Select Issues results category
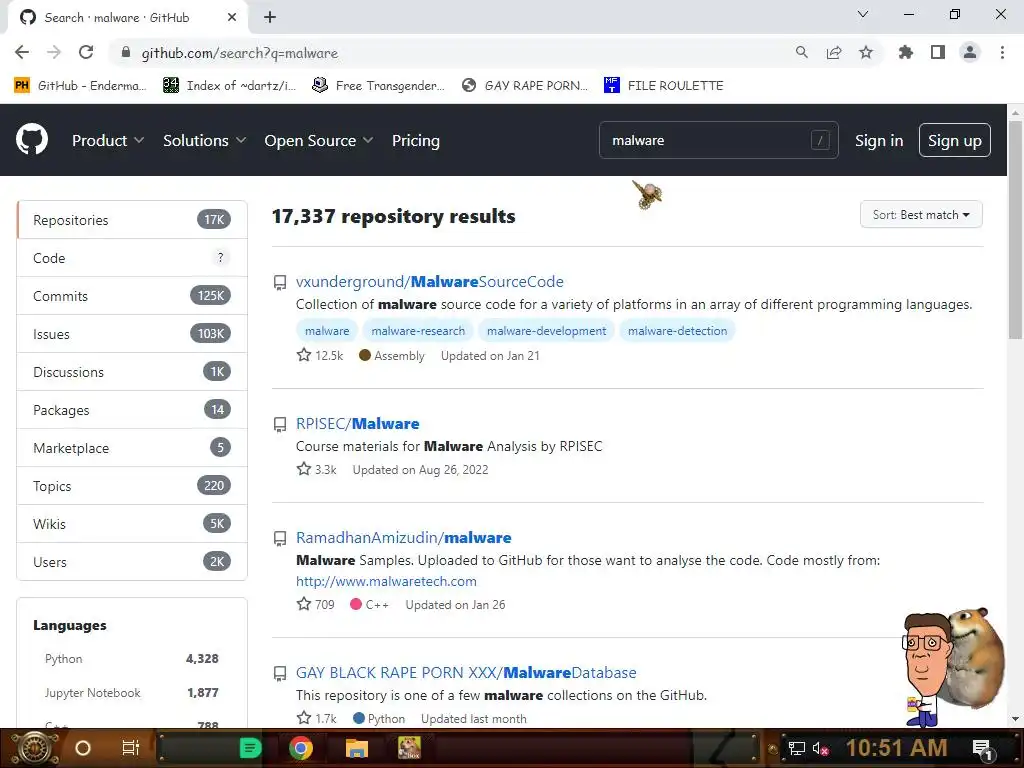The image size is (1024, 768). click(132, 334)
